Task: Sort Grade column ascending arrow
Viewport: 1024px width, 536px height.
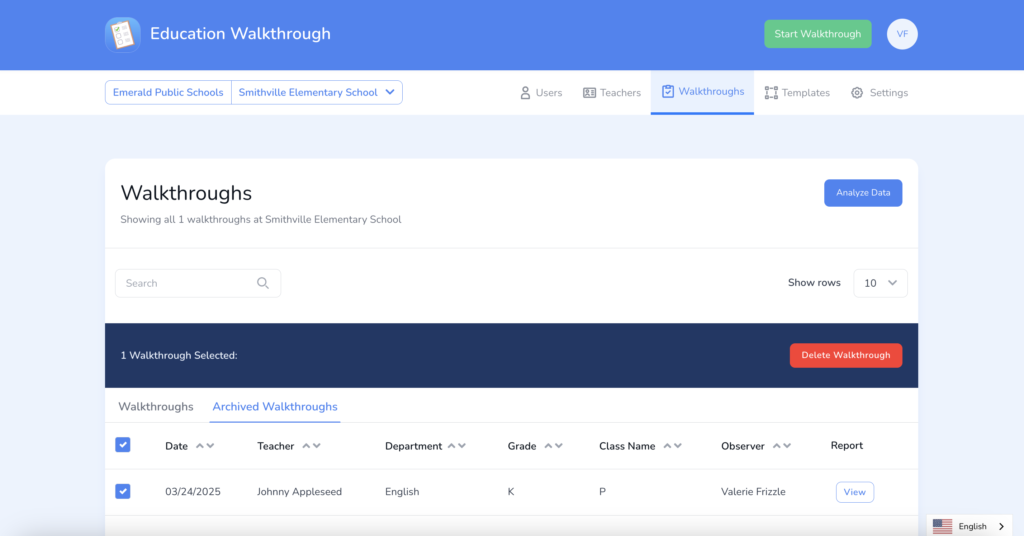Action: (x=548, y=446)
